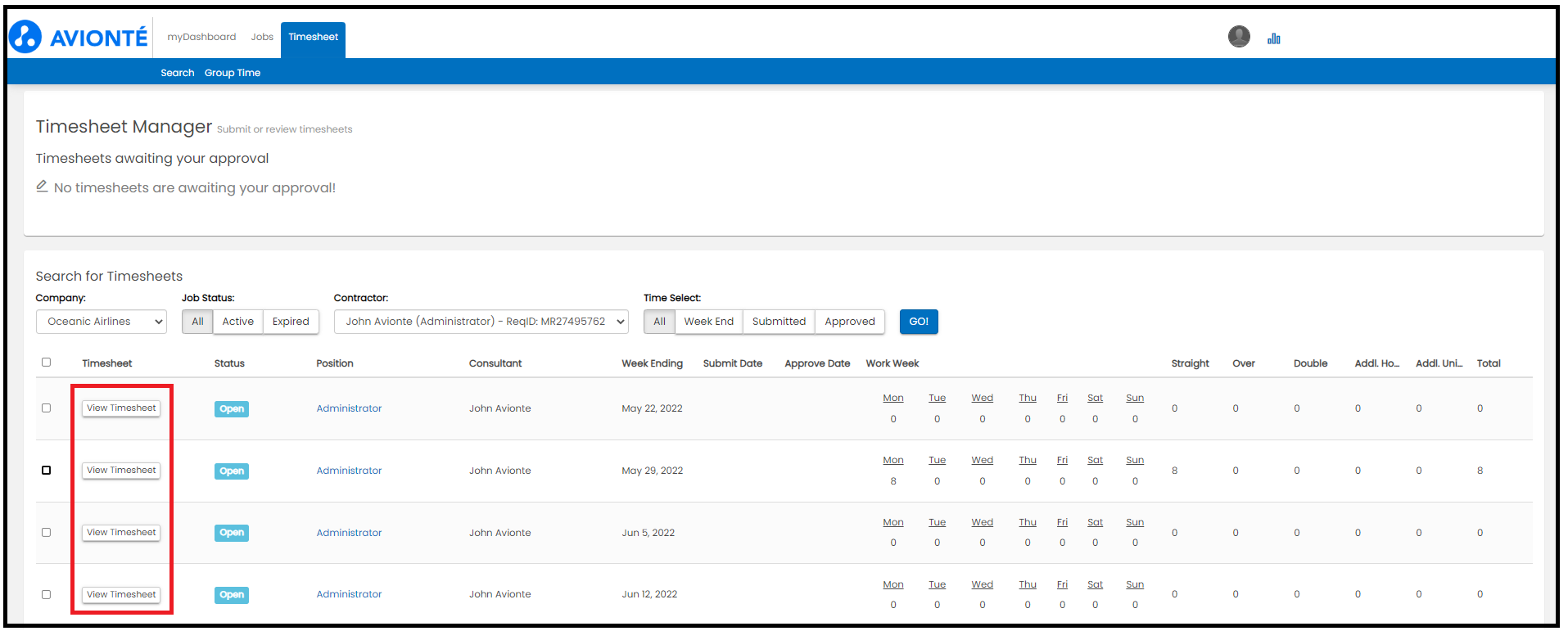Select the Submitted time filter
The image size is (1568, 631).
point(779,322)
